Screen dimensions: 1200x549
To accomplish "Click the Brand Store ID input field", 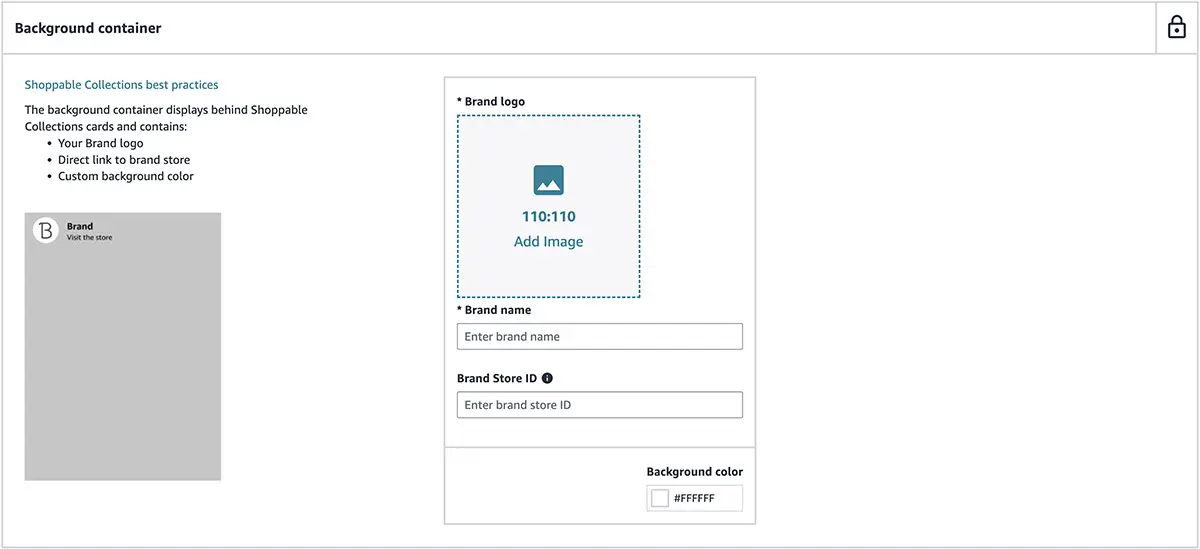I will pyautogui.click(x=600, y=405).
